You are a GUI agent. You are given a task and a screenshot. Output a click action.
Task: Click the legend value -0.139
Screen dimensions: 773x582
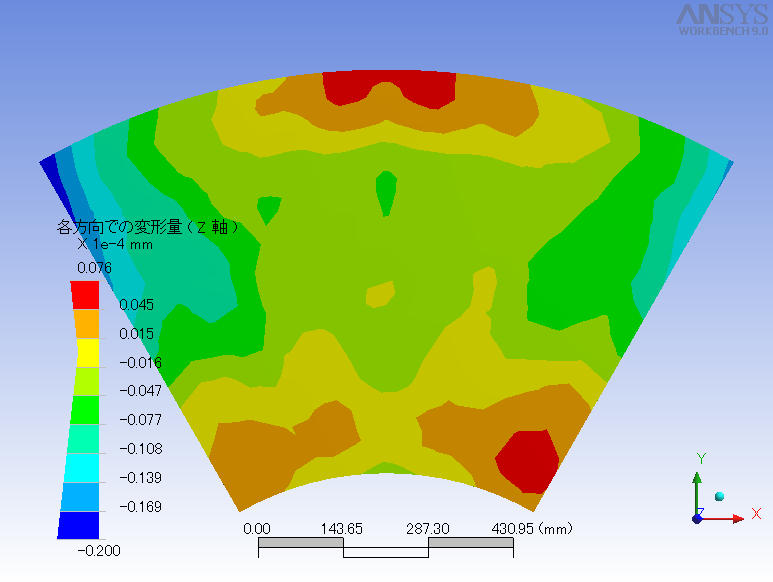click(141, 478)
